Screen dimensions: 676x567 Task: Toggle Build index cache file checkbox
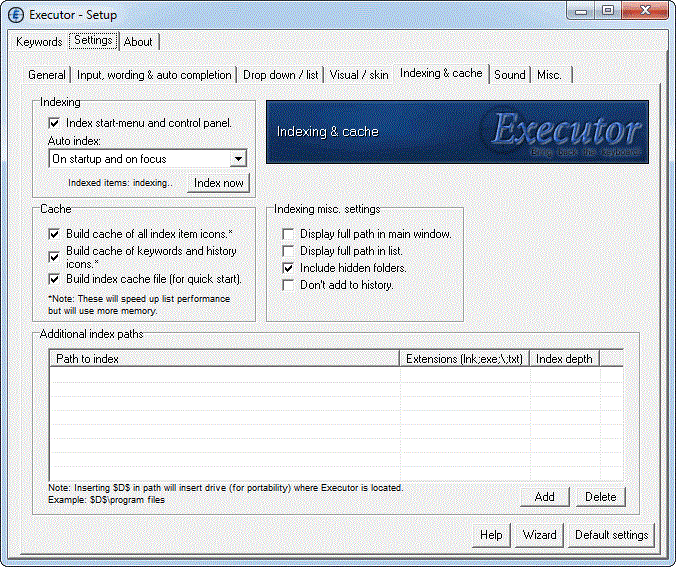[55, 279]
